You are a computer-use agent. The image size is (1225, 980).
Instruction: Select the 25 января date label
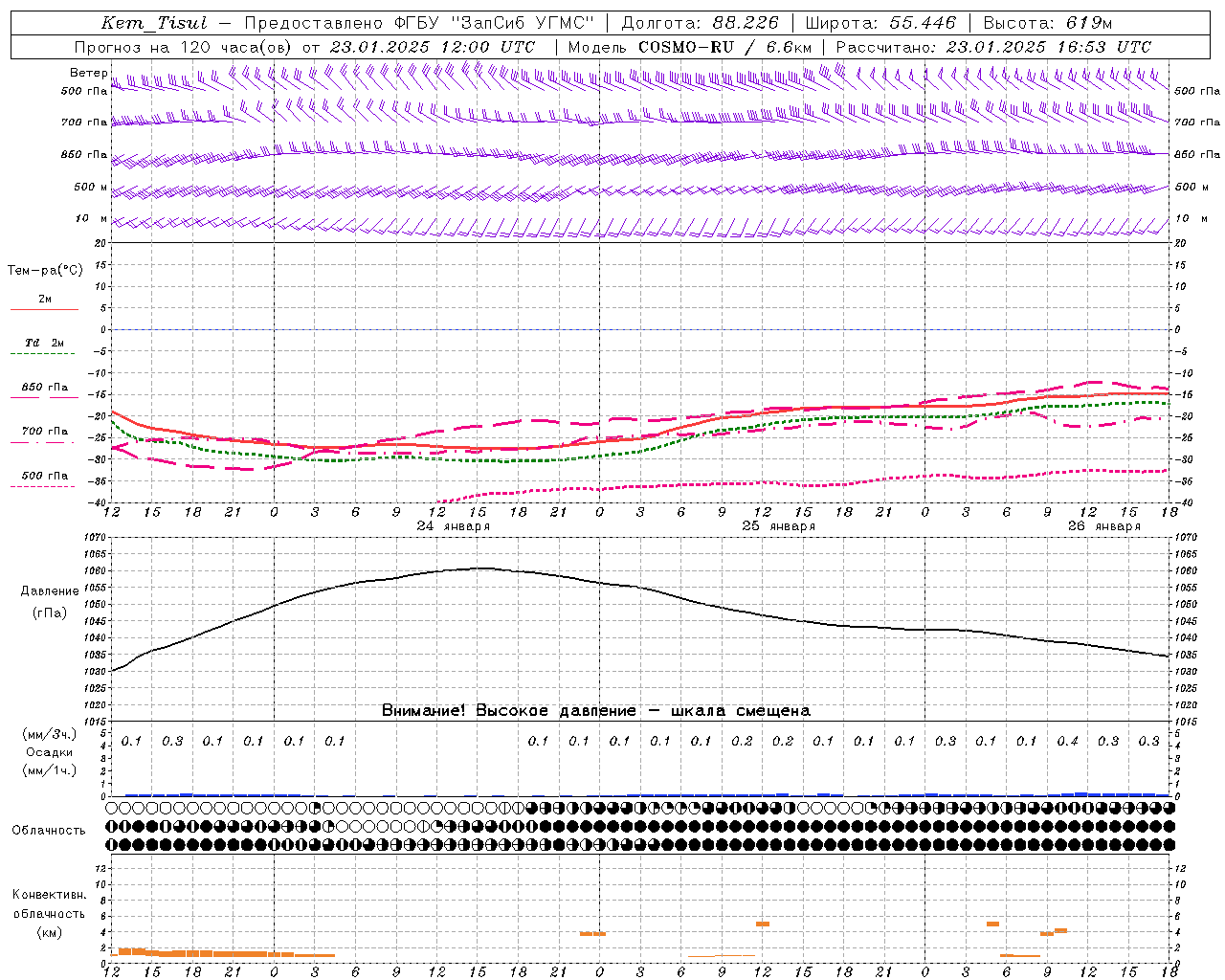point(779,526)
